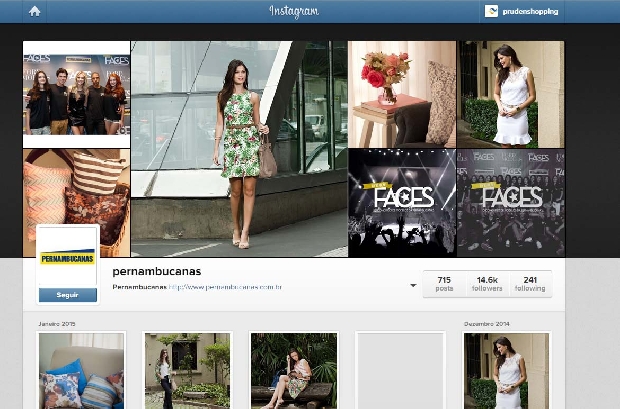The image size is (620, 409).
Task: Open the FACES crowd group banner photo
Action: 511,203
